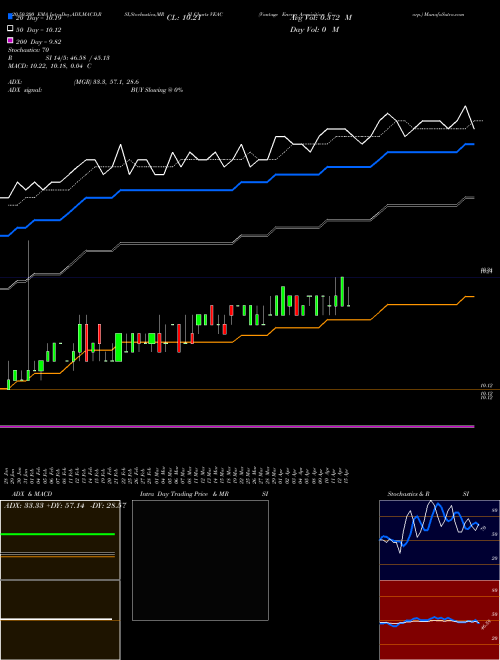Click the 'ADX & MACD' panel title

(32, 494)
